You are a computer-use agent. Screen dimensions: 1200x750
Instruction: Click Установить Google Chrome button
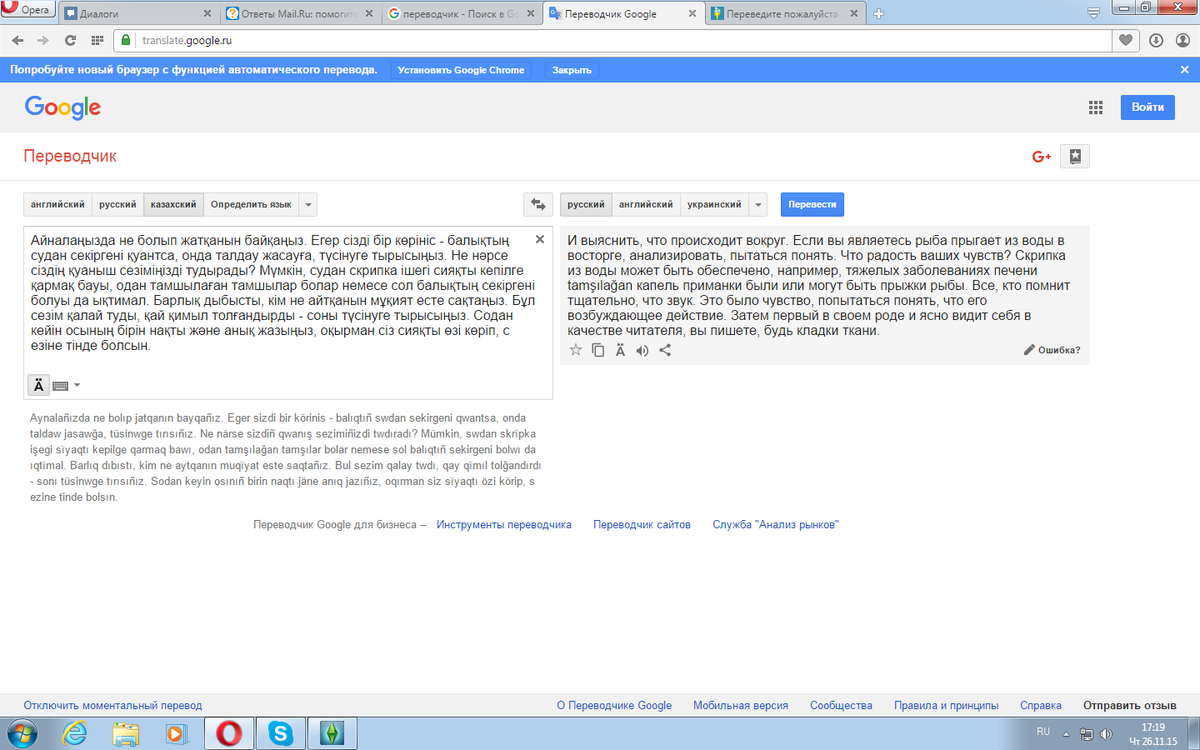pyautogui.click(x=460, y=70)
